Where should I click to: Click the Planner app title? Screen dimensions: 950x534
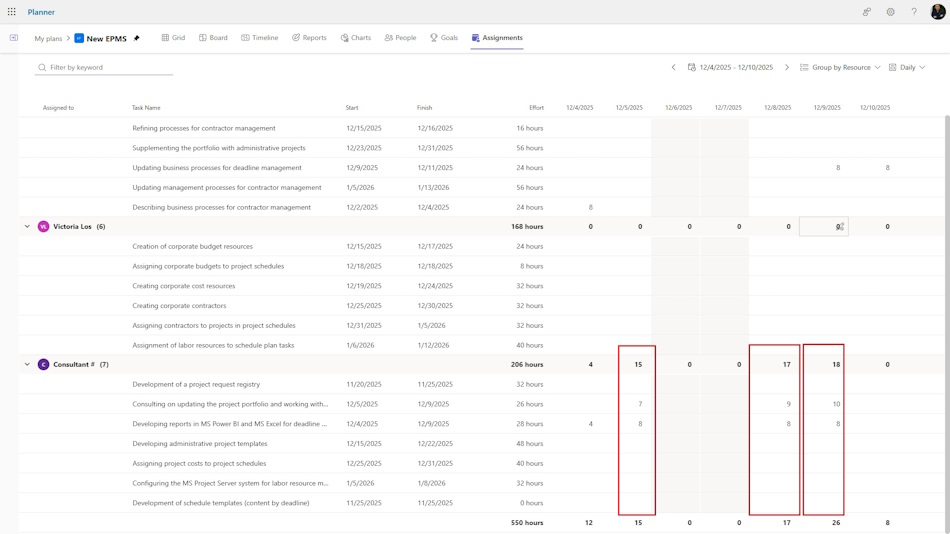pyautogui.click(x=41, y=12)
